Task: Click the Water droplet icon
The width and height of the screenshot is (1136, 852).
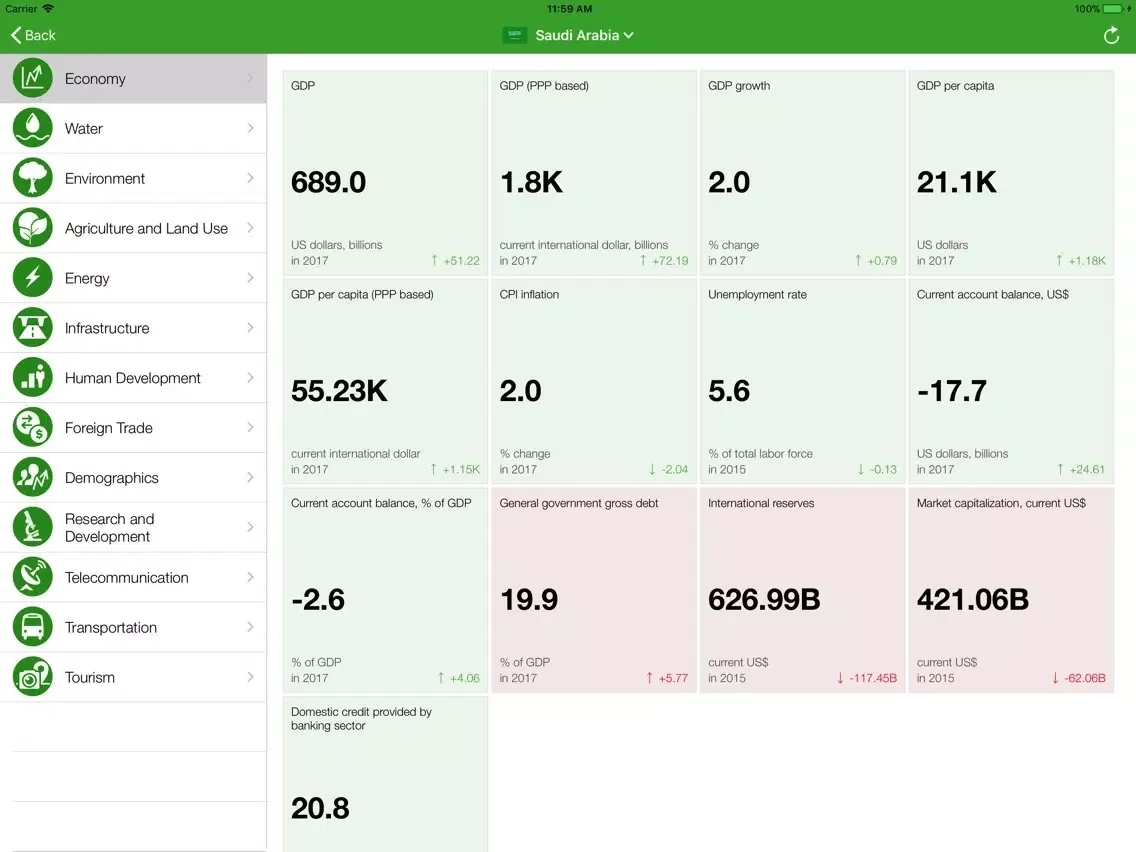Action: click(x=33, y=128)
